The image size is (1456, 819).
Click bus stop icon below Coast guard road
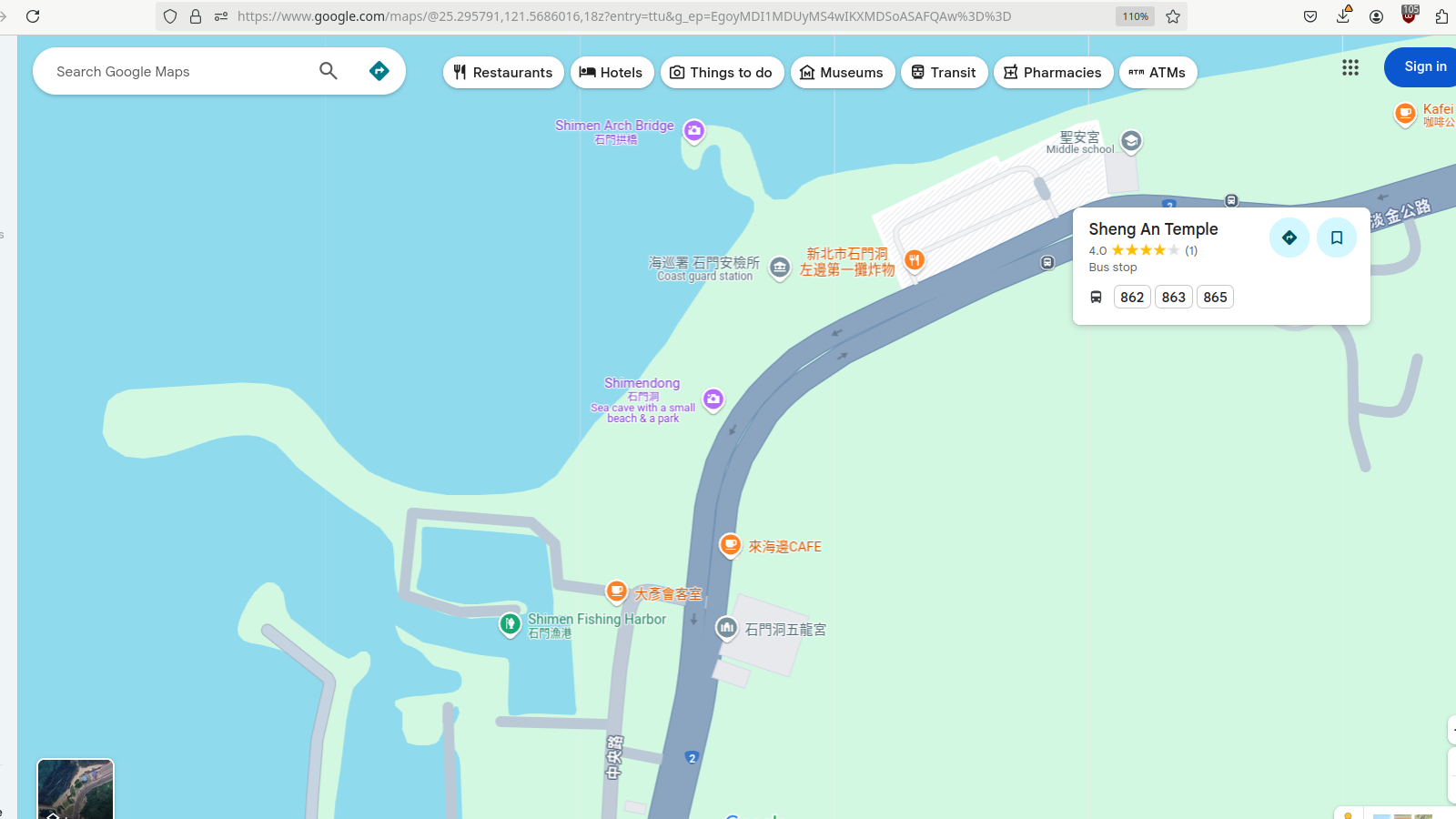(1047, 262)
